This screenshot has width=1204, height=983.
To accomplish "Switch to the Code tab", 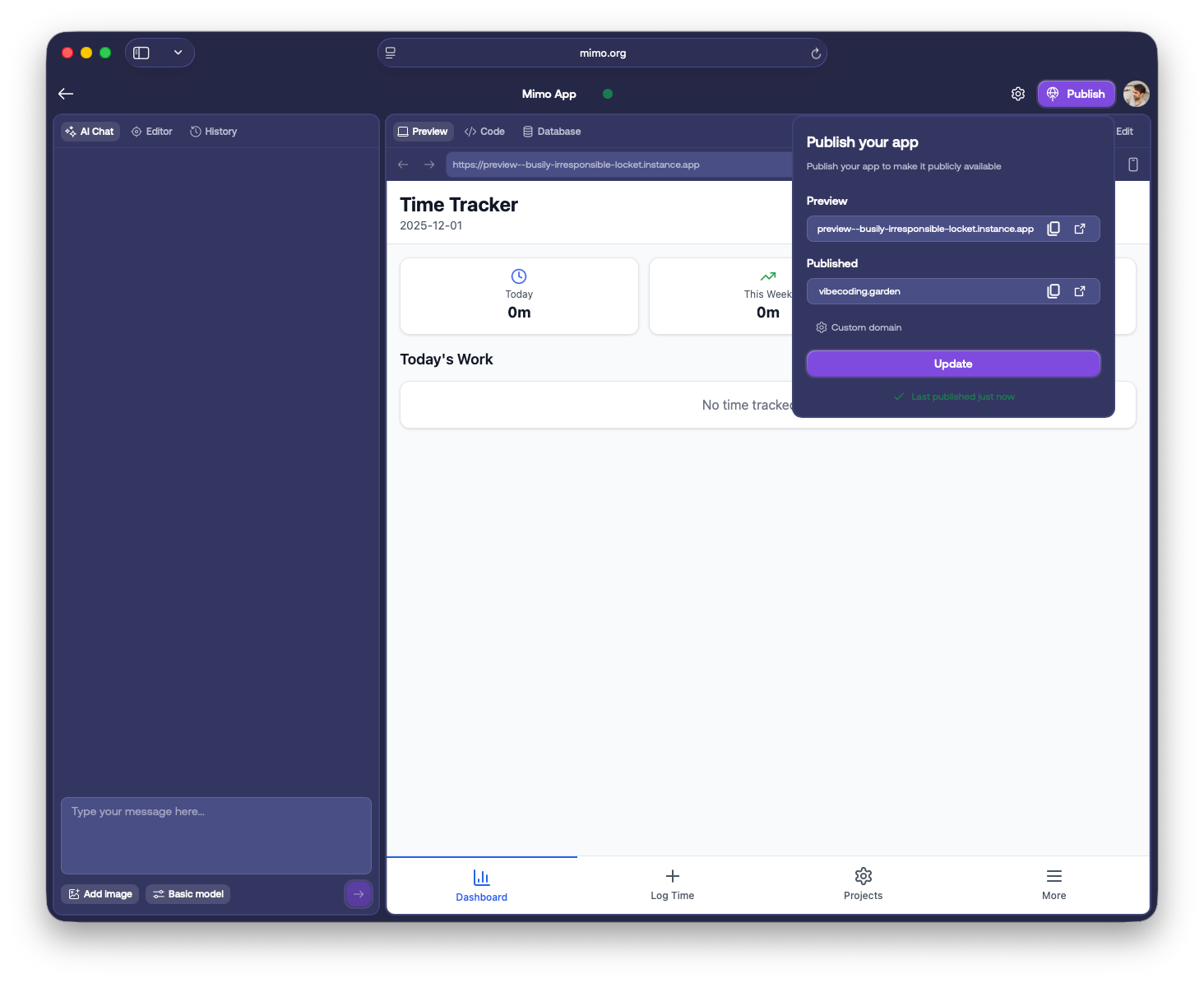I will 484,132.
